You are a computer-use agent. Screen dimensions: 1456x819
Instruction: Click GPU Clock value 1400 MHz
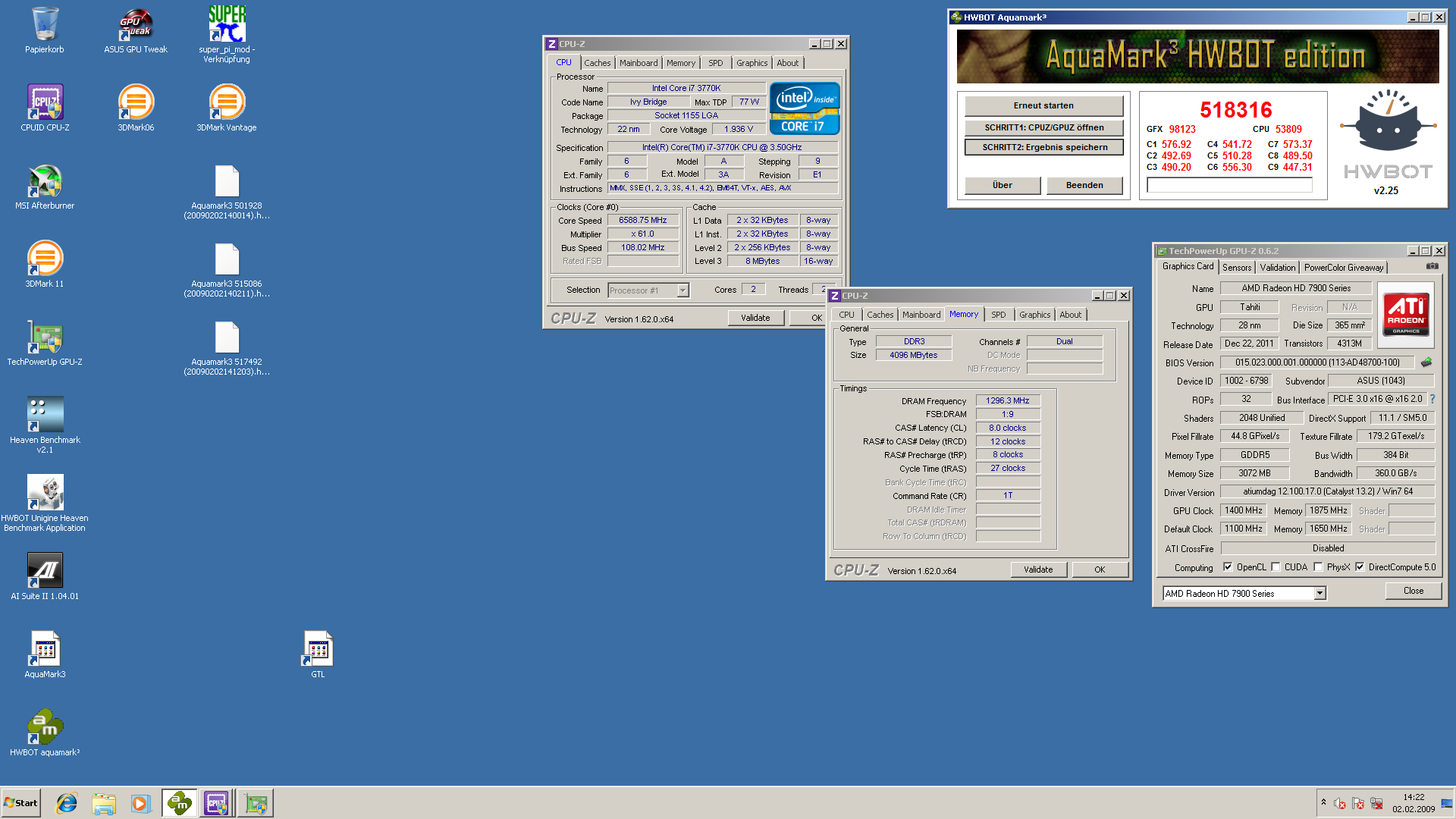[x=1244, y=510]
